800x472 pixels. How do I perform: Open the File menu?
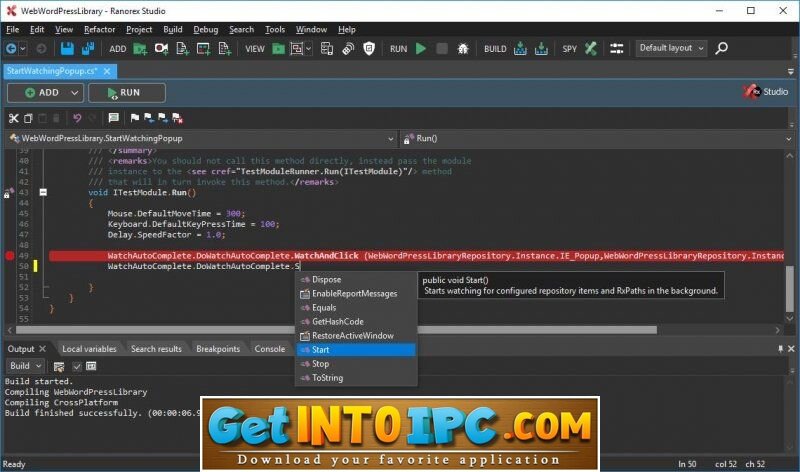12,29
